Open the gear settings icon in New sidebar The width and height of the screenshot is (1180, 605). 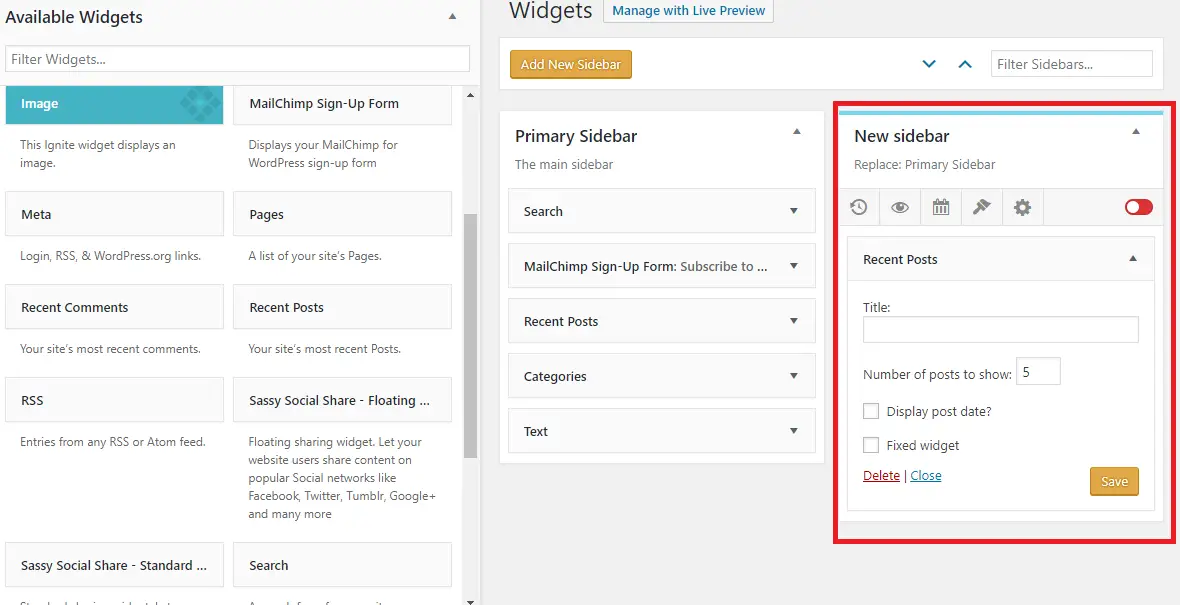click(x=1022, y=208)
